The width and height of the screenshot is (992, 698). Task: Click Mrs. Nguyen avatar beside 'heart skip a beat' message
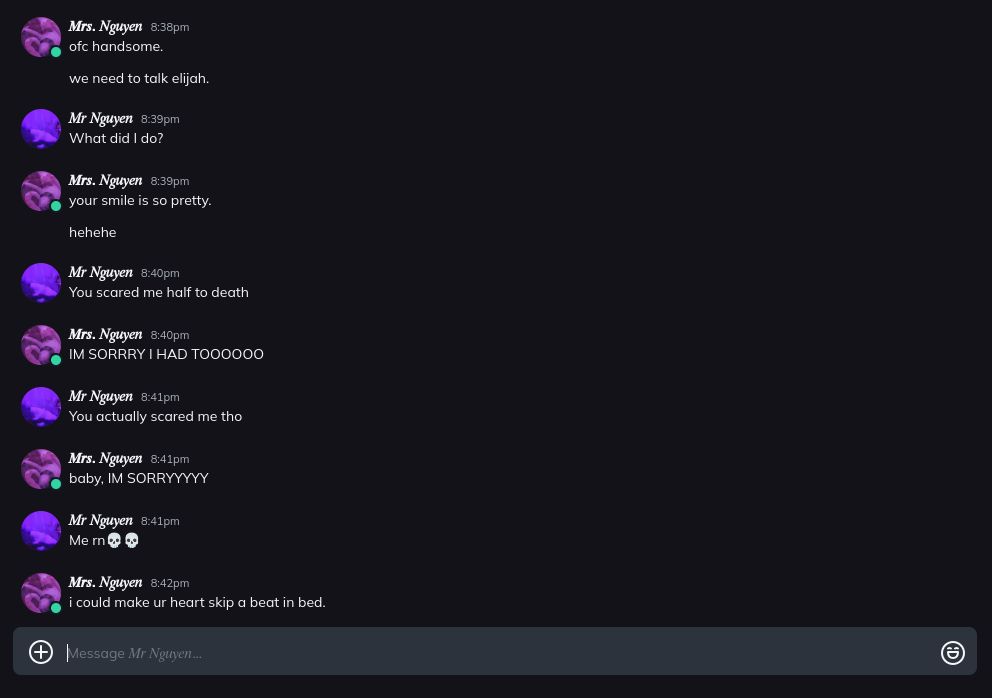[x=41, y=593]
